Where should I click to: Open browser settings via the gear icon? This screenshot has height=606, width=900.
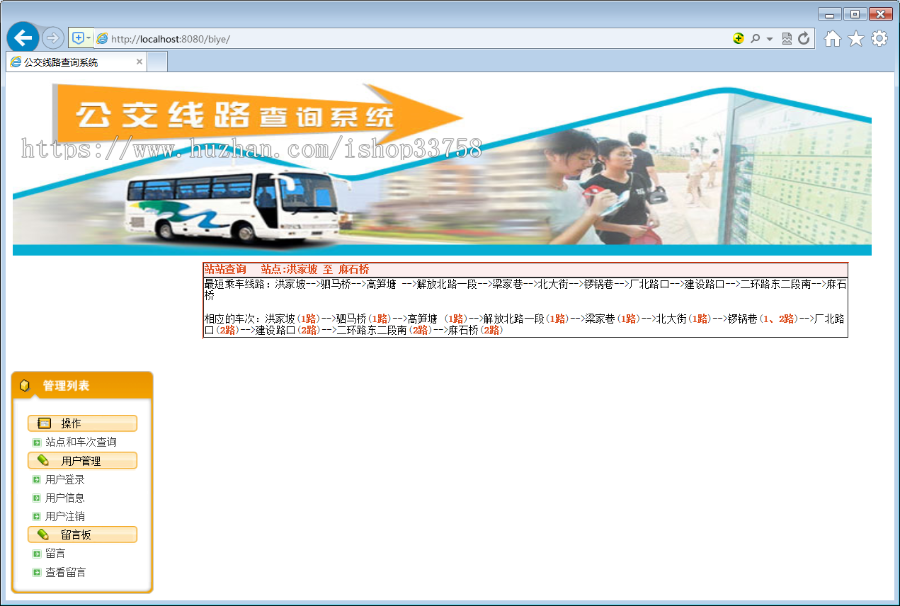(x=879, y=38)
